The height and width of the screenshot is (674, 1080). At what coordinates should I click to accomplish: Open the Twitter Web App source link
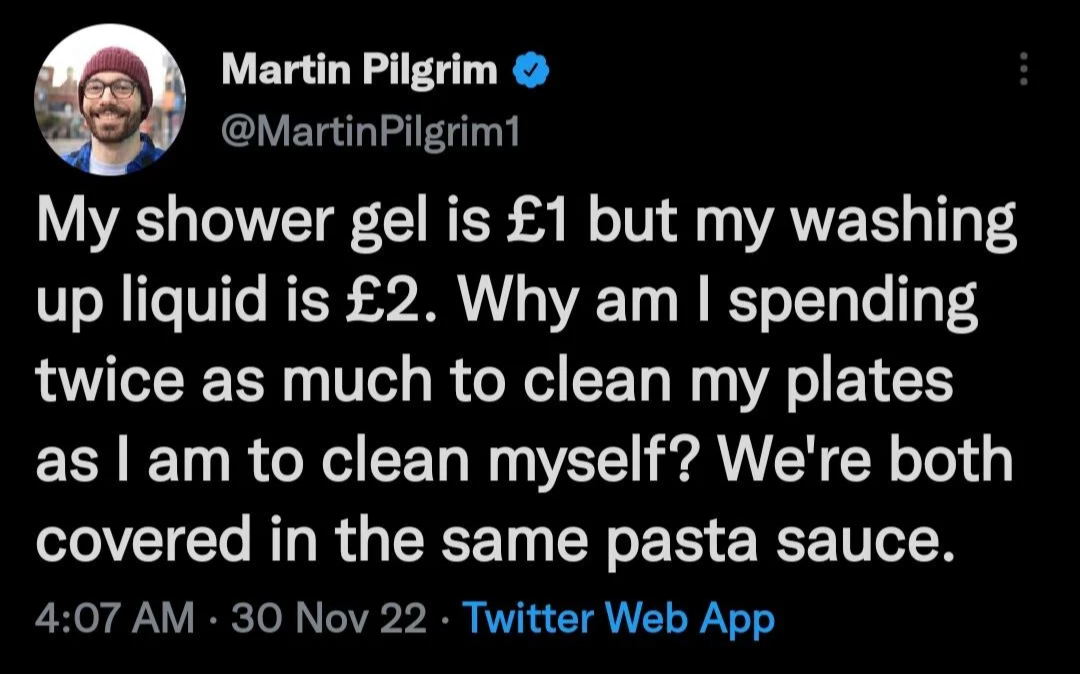pos(620,620)
